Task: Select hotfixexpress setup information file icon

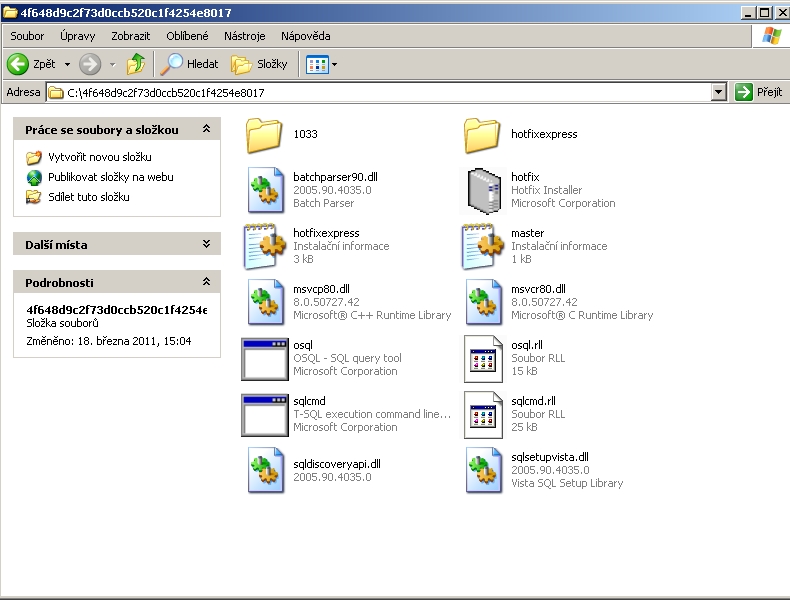Action: (264, 246)
